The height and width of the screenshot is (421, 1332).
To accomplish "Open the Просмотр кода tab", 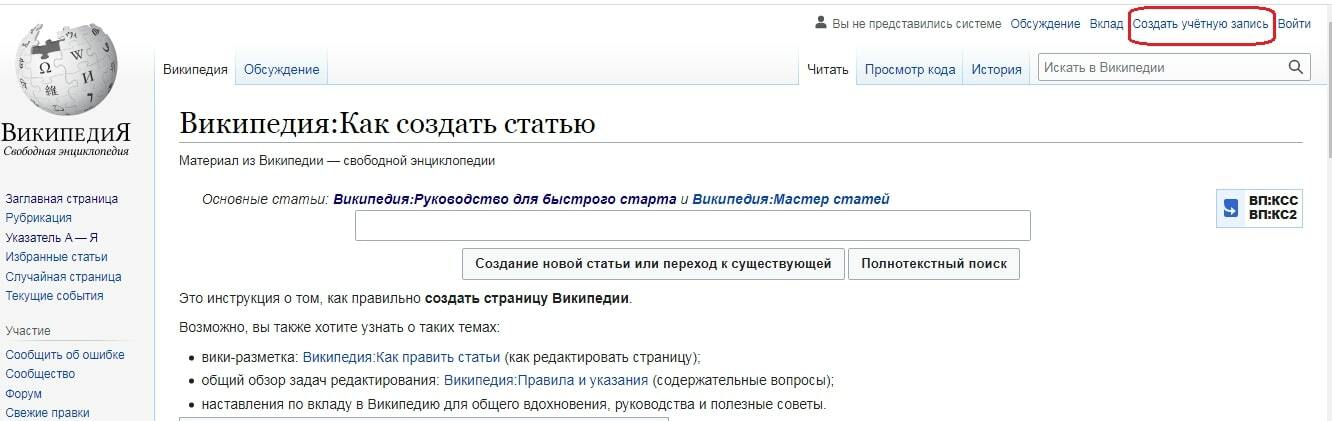I will 910,69.
